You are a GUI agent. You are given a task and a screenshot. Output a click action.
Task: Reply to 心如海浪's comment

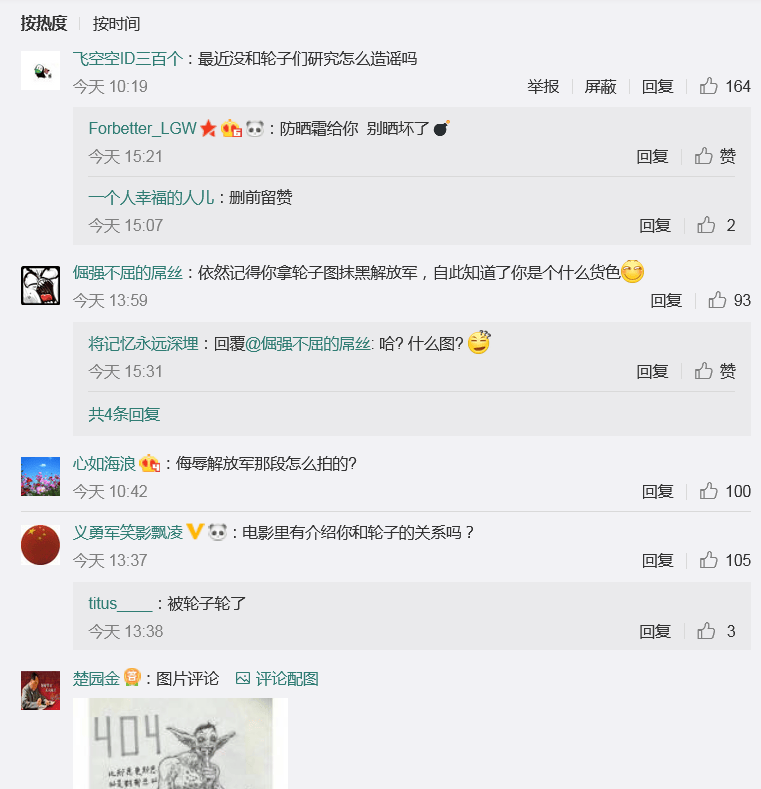pos(657,491)
